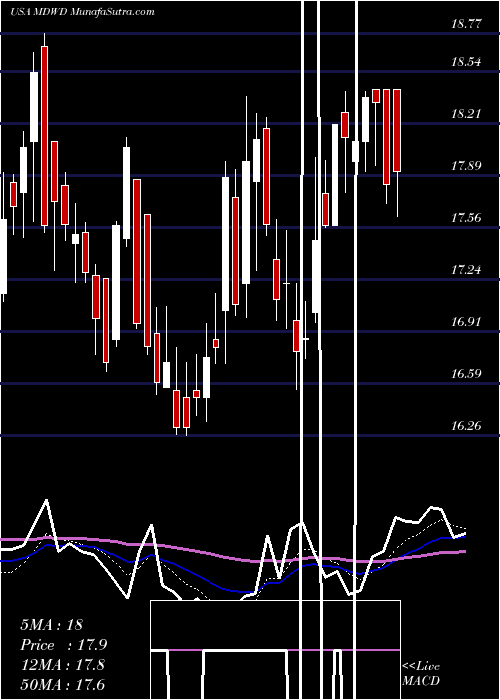Viewport: 500px width, 700px height.
Task: Click the '<<Live MACD' label
Action: click(x=421, y=674)
